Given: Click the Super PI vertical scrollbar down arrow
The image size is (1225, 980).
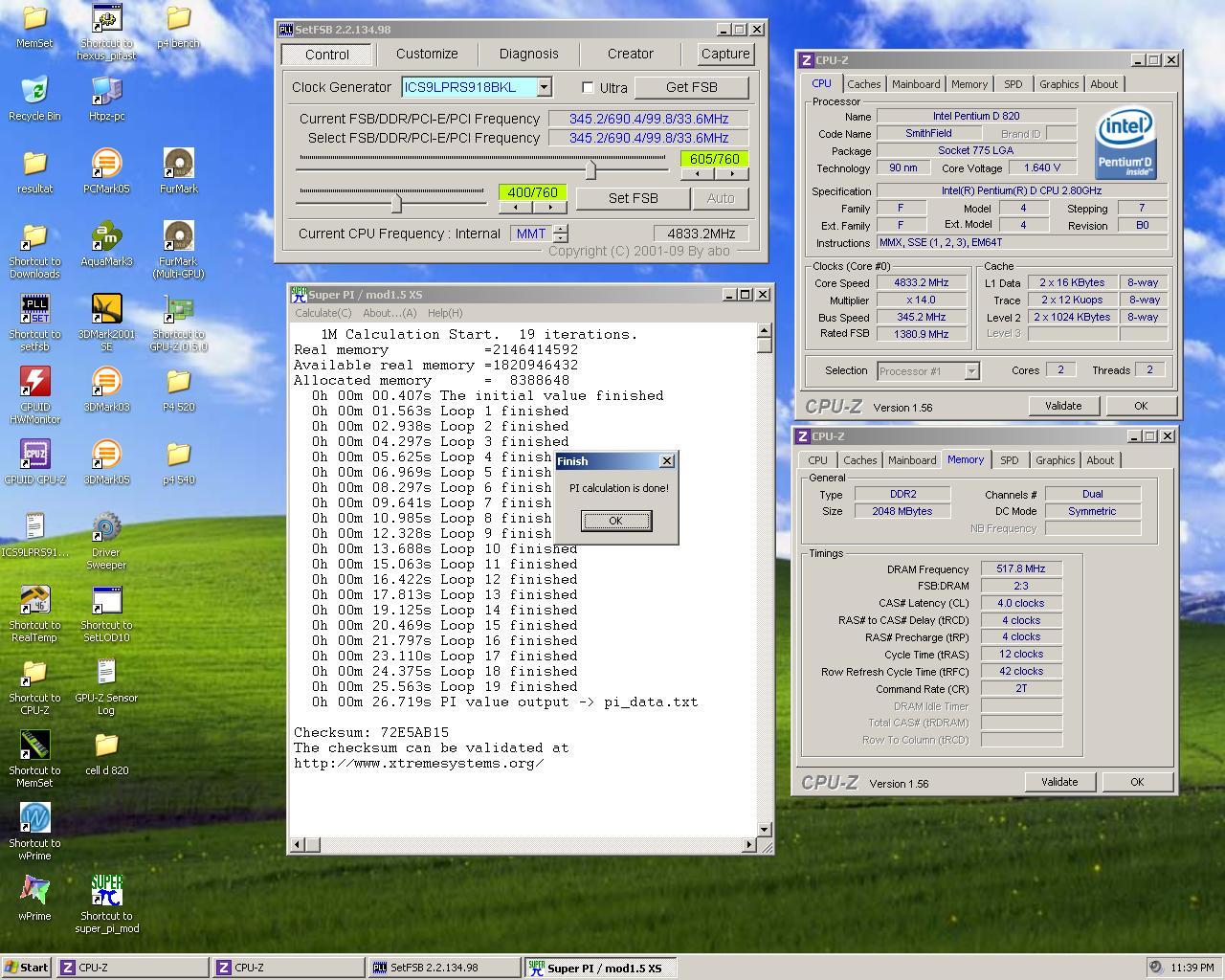Looking at the screenshot, I should coord(764,830).
